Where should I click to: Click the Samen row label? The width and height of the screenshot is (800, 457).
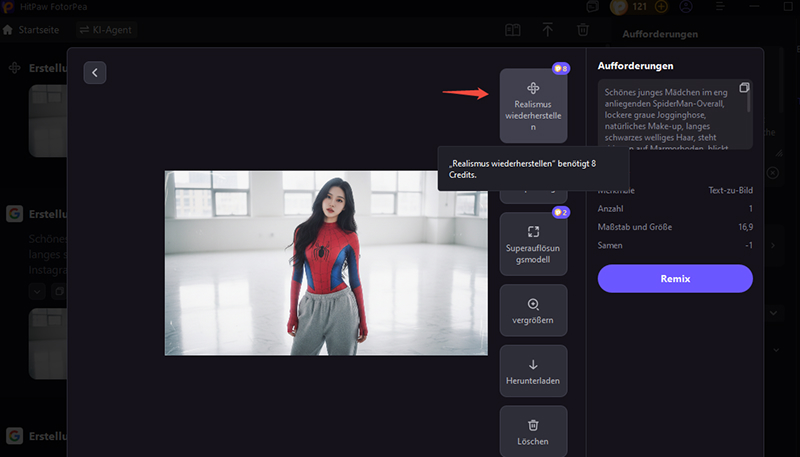[x=610, y=245]
